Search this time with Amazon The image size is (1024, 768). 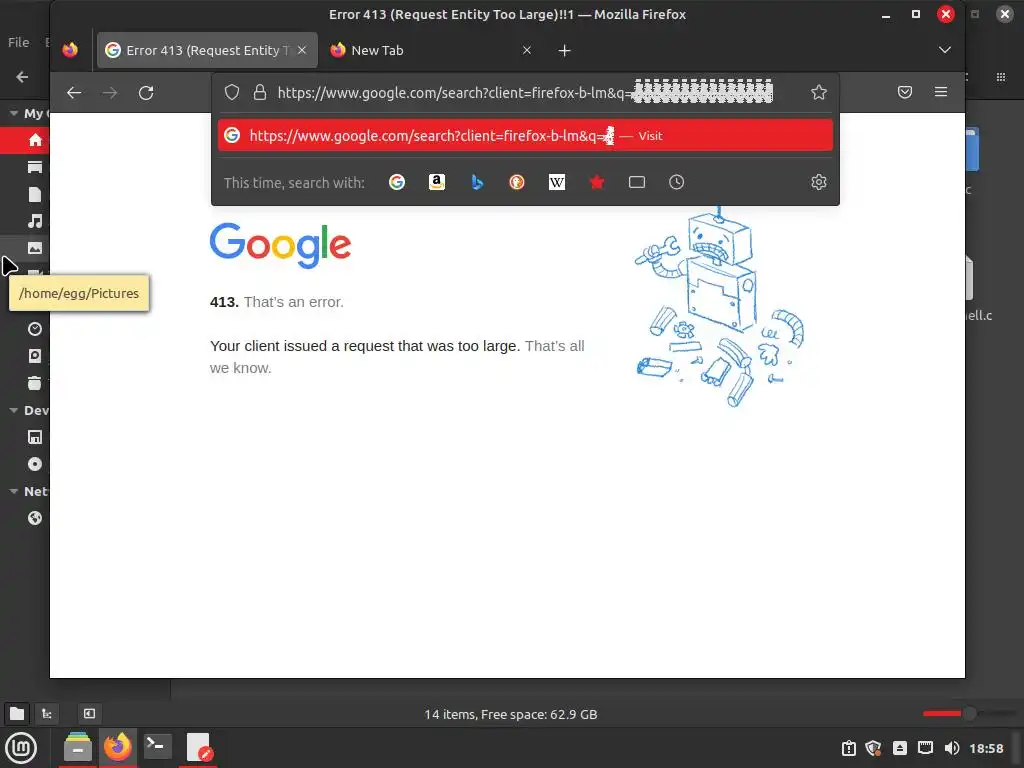point(437,182)
